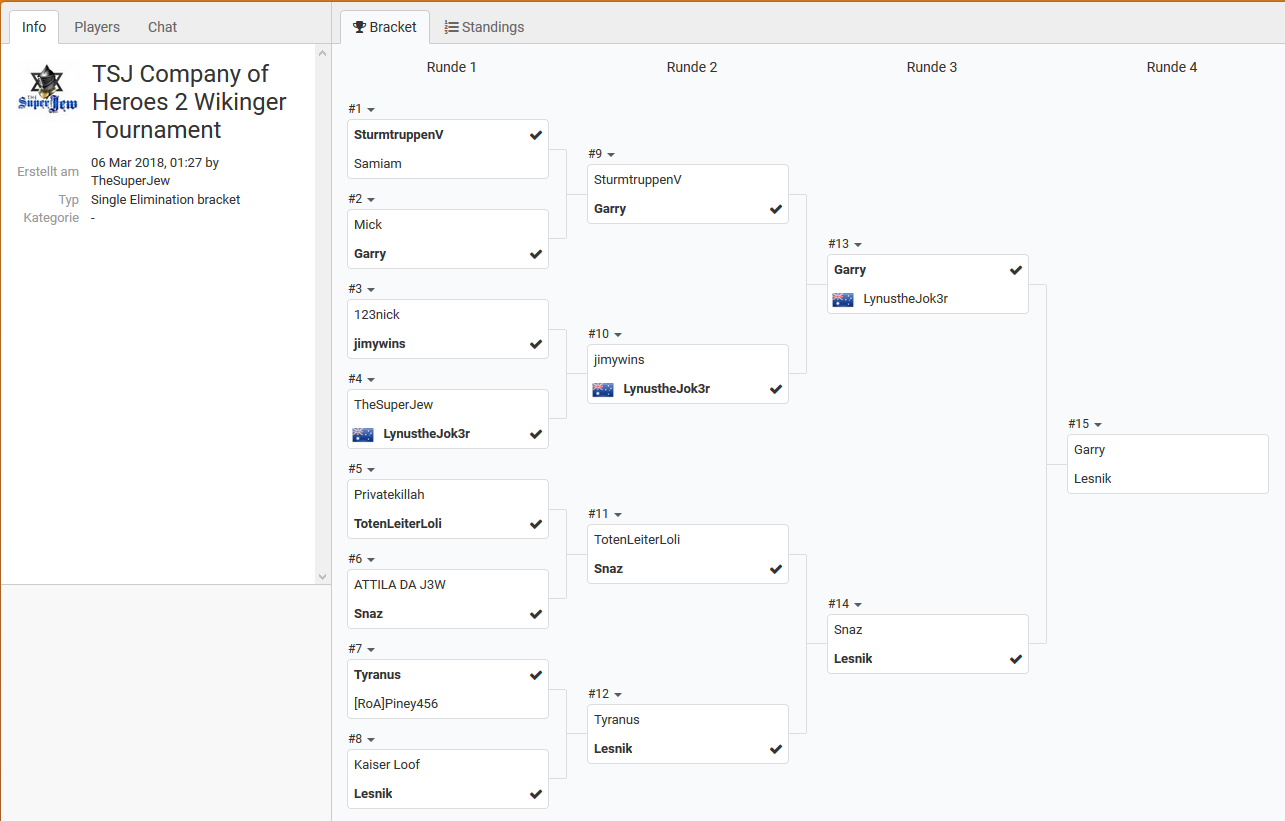Click the checkmark beside Tyranus in match #7
Image resolution: width=1285 pixels, height=821 pixels.
point(536,675)
